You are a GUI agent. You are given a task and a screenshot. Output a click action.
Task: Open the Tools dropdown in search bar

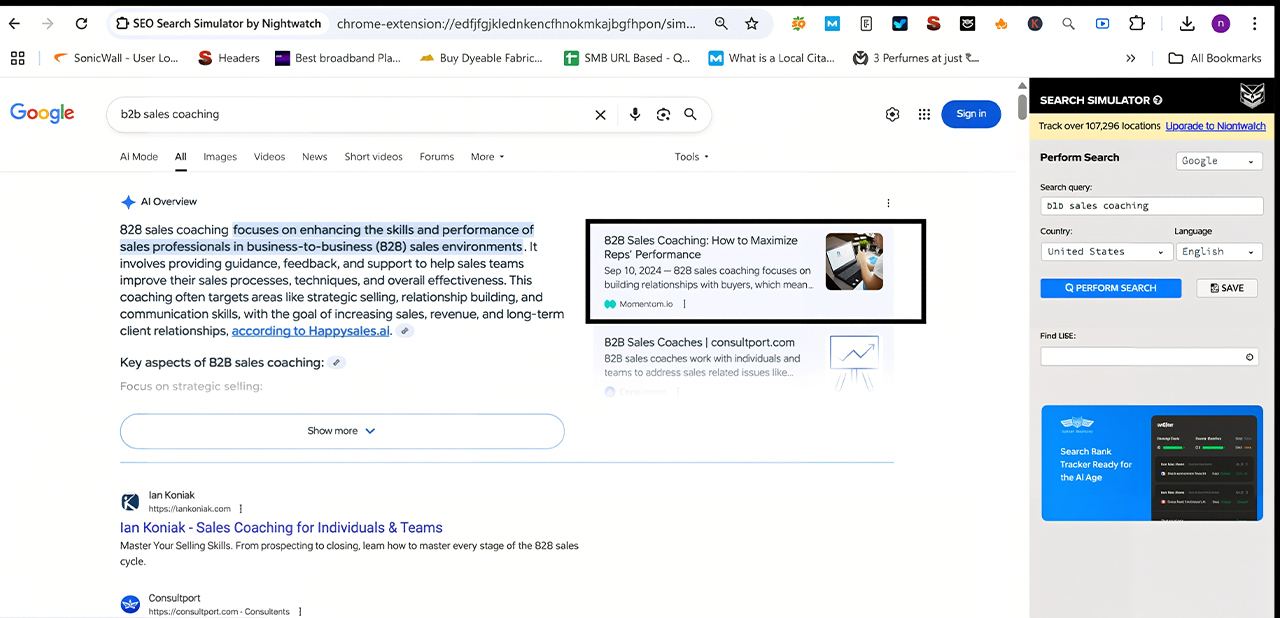pyautogui.click(x=691, y=157)
